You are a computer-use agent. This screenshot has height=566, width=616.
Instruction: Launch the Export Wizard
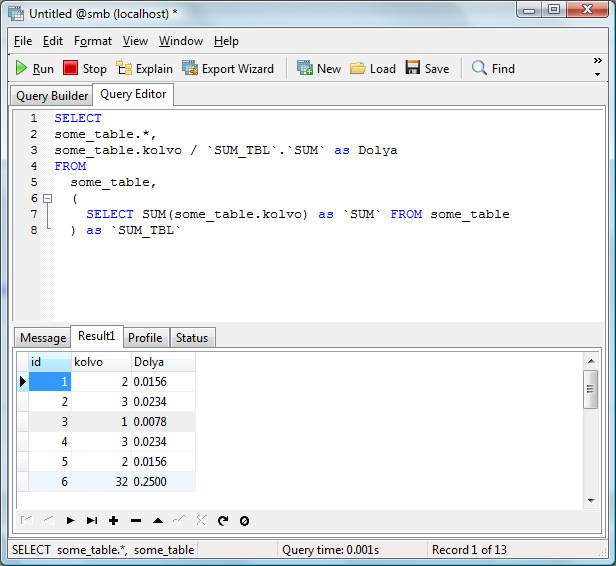(x=227, y=69)
